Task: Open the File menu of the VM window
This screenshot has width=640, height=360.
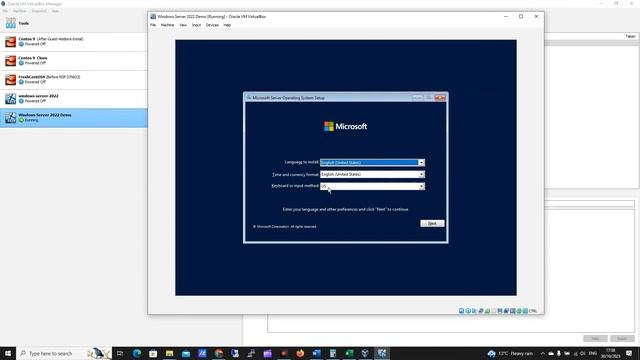Action: 153,25
